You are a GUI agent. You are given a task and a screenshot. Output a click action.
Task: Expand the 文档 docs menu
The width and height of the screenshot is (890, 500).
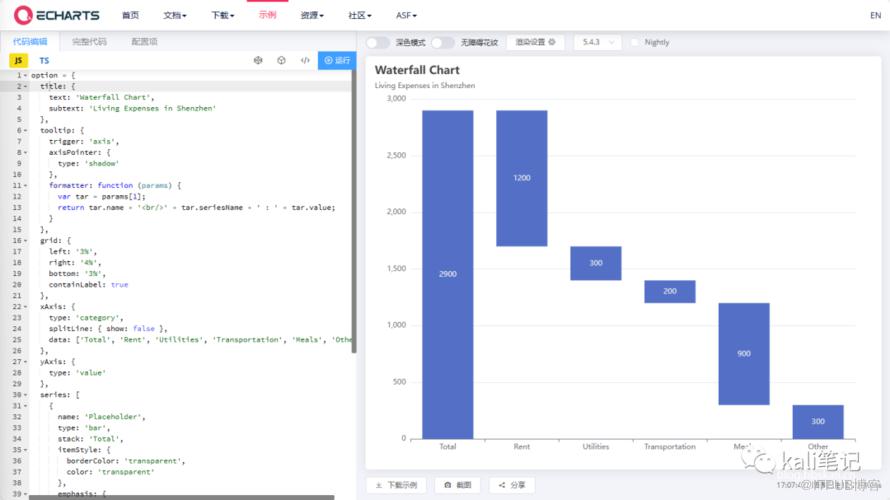175,15
